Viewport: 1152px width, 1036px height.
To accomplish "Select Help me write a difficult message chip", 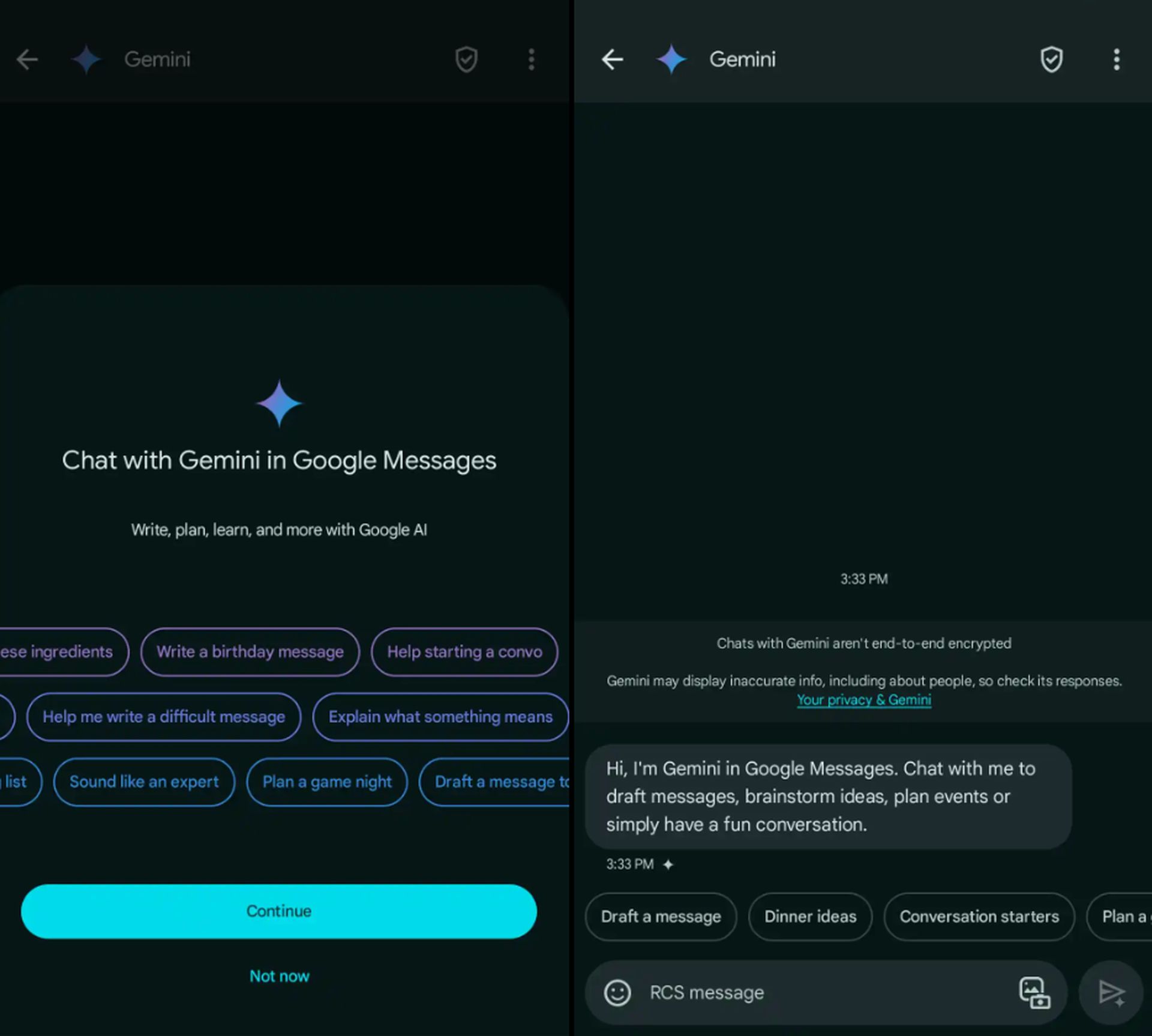I will click(164, 716).
